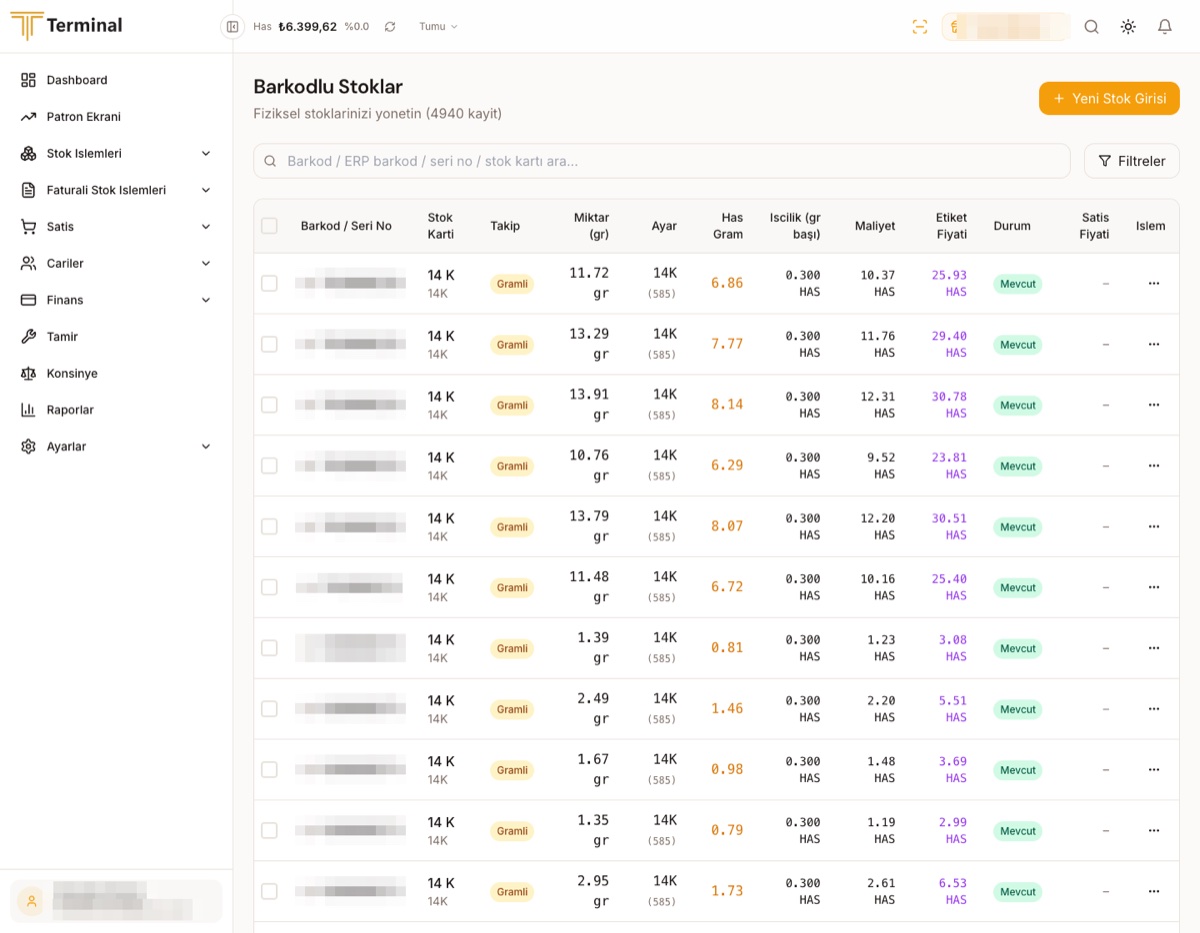1200x933 pixels.
Task: Open actions menu for 10.76 gr row
Action: pyautogui.click(x=1154, y=466)
